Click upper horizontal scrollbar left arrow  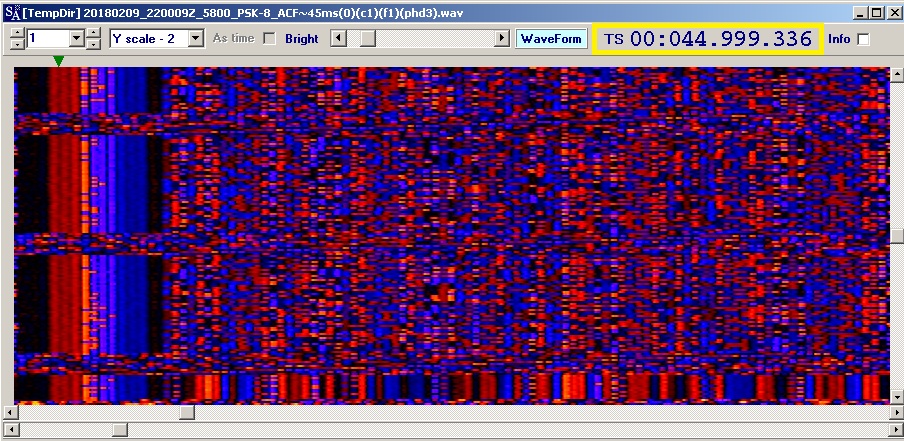tap(10, 413)
